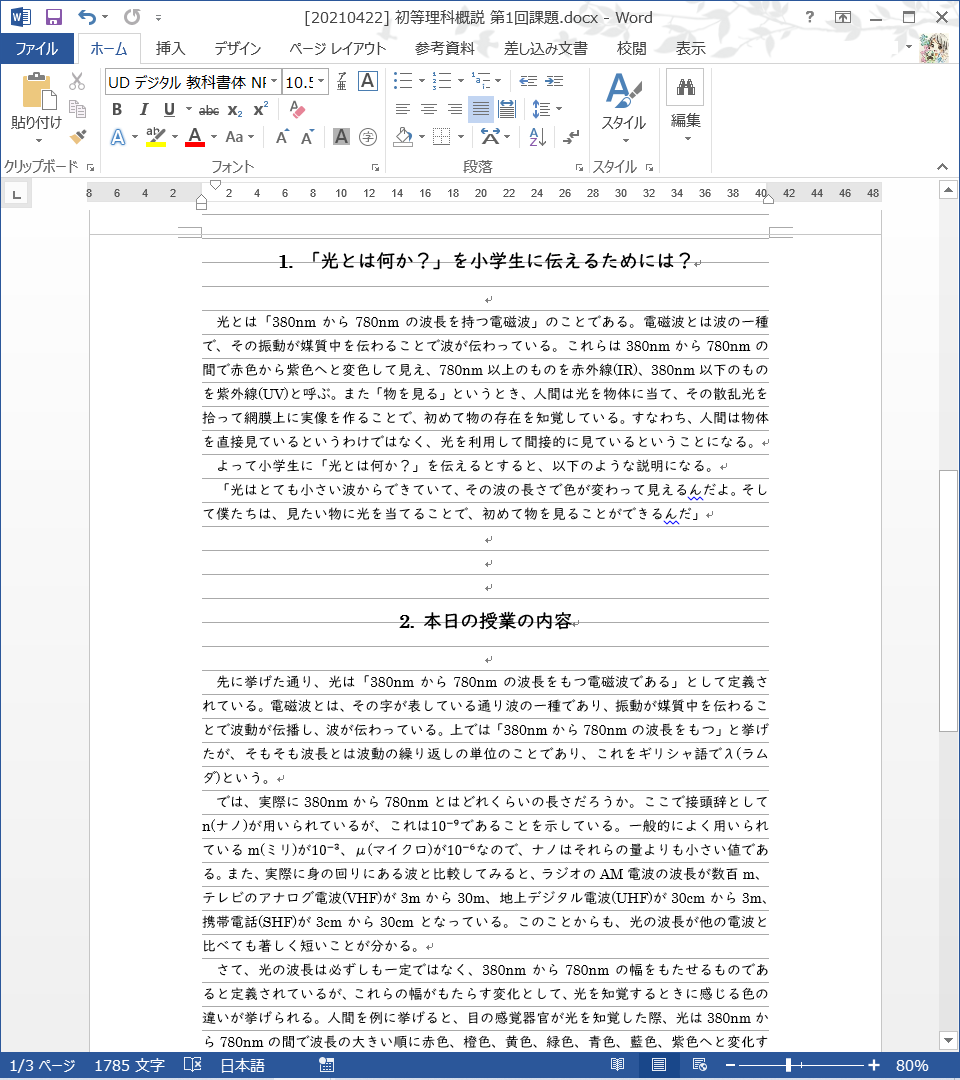
Task: Toggle strikethrough formatting
Action: coord(209,110)
